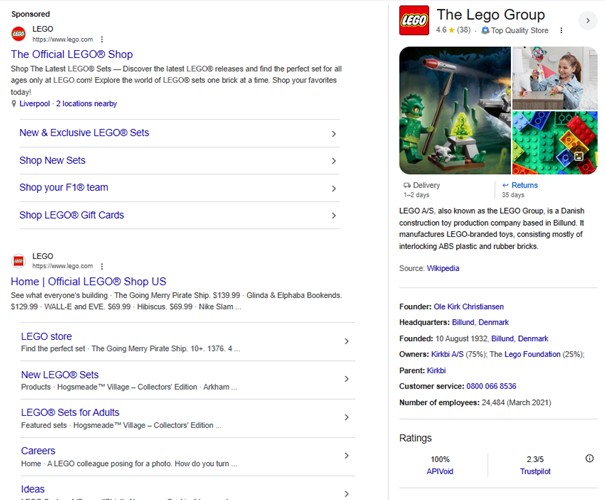
Task: Click the Kirkbi A/S owner link
Action: [x=447, y=354]
